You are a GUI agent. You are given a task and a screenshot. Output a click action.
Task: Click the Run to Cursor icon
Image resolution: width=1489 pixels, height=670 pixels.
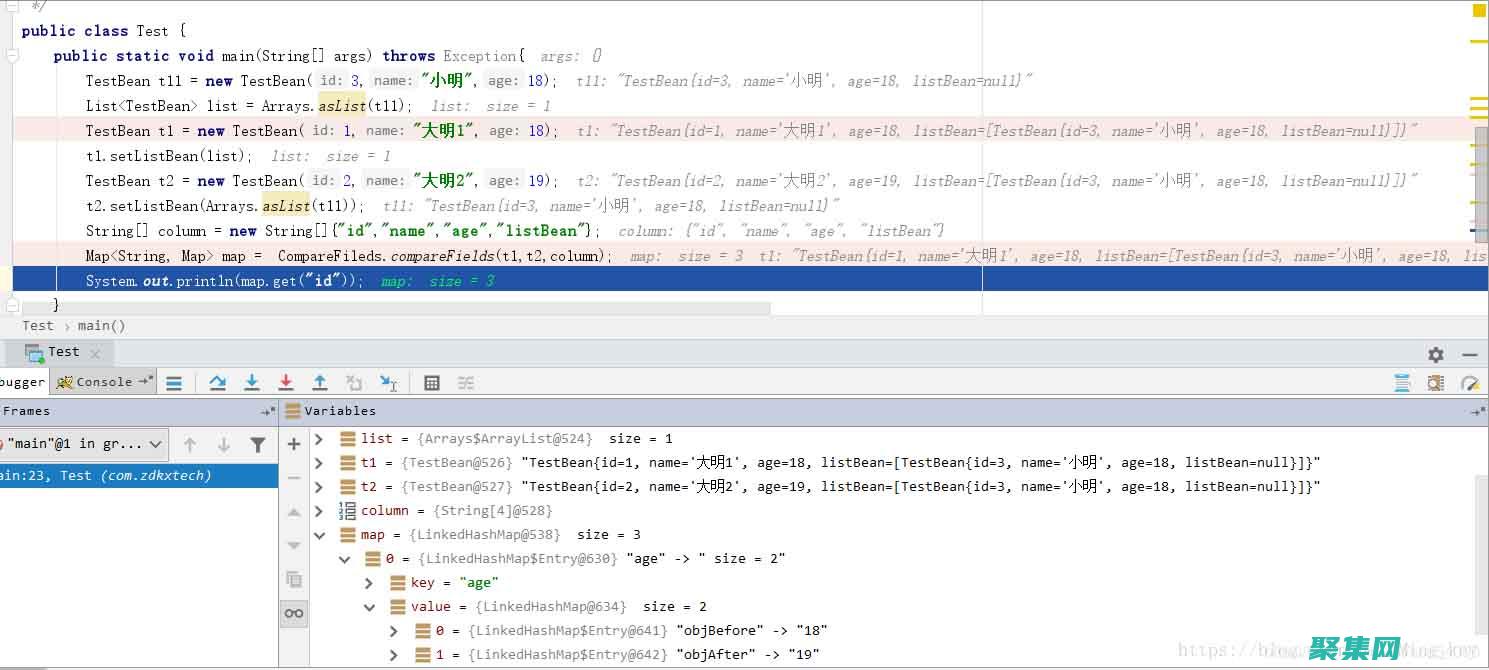tap(388, 383)
